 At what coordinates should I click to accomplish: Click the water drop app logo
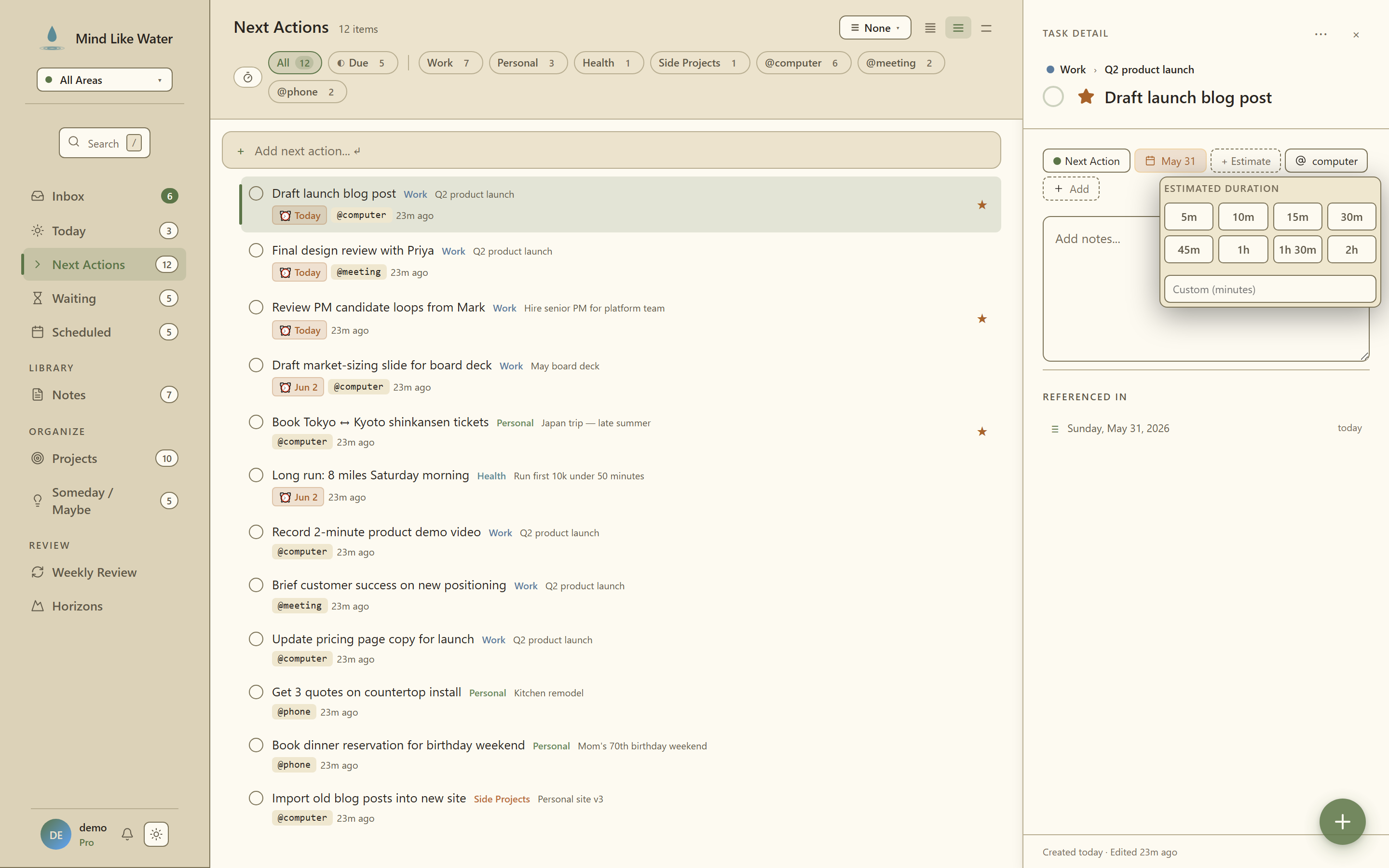pos(52,38)
